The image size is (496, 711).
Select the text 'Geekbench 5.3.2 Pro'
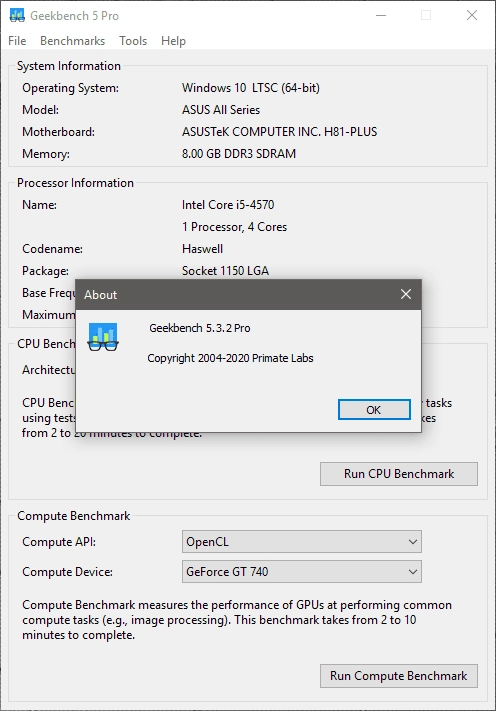pyautogui.click(x=199, y=328)
